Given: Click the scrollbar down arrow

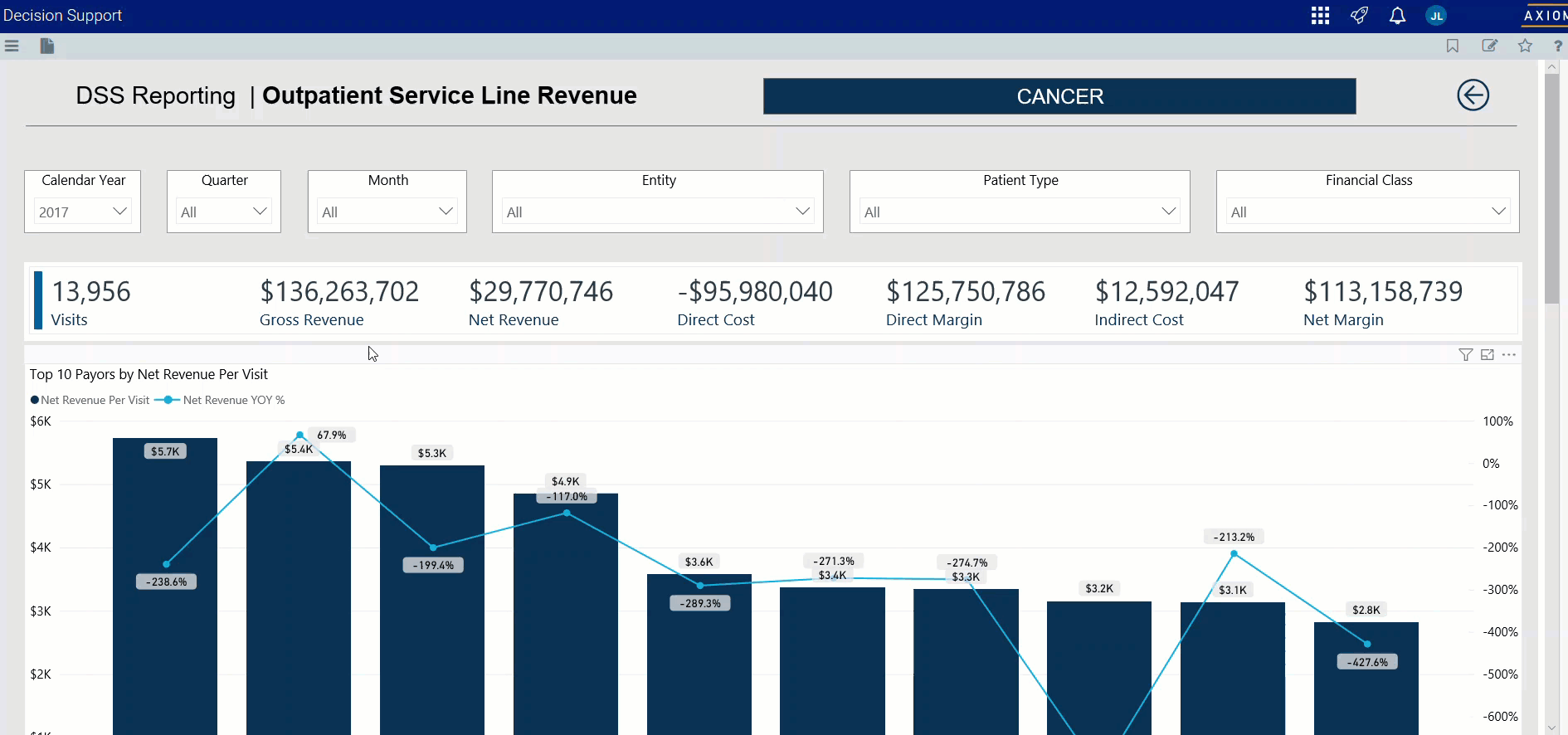Looking at the screenshot, I should click(1551, 728).
